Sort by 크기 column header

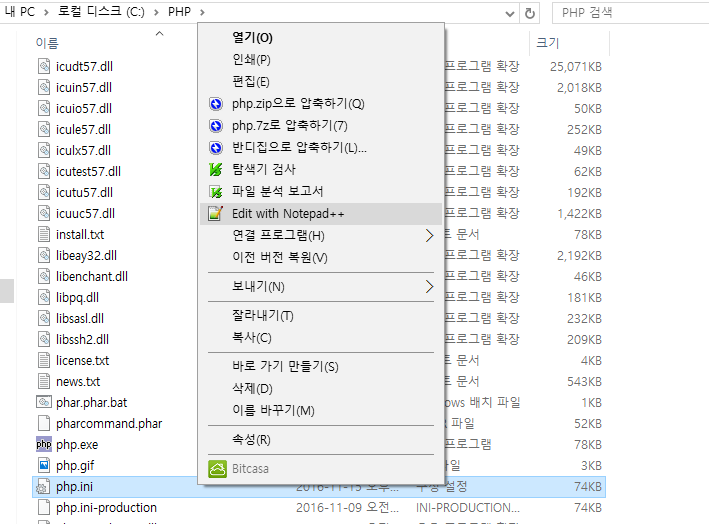coord(548,43)
